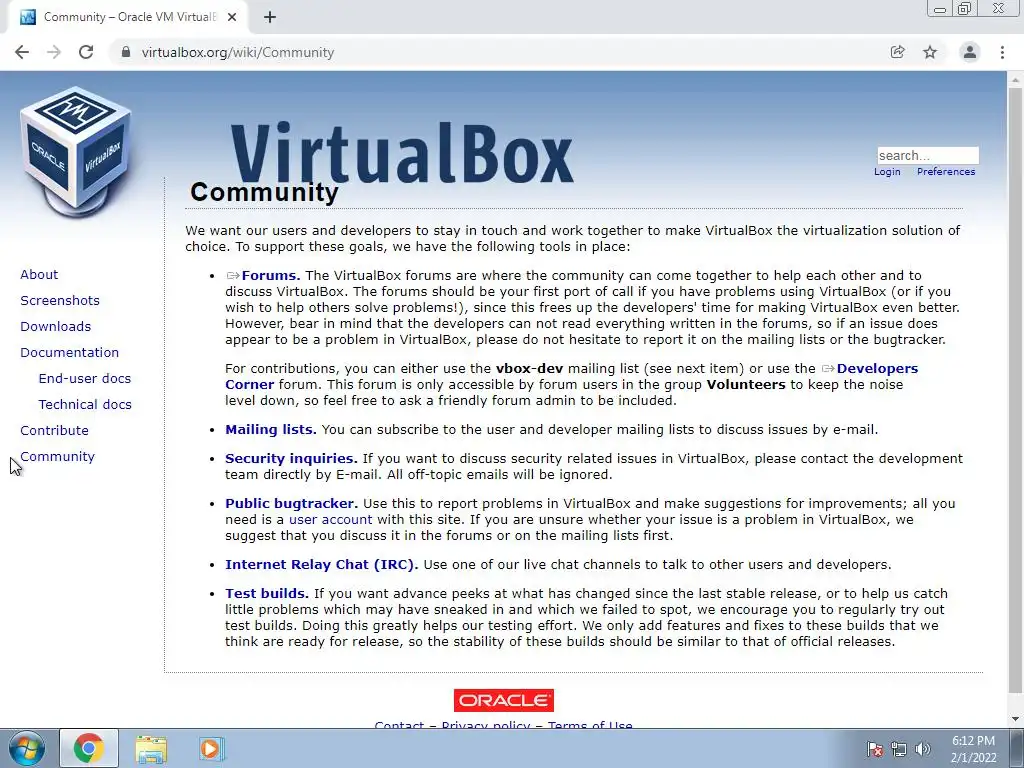Open the Forums link
Viewport: 1024px width, 768px height.
click(263, 276)
